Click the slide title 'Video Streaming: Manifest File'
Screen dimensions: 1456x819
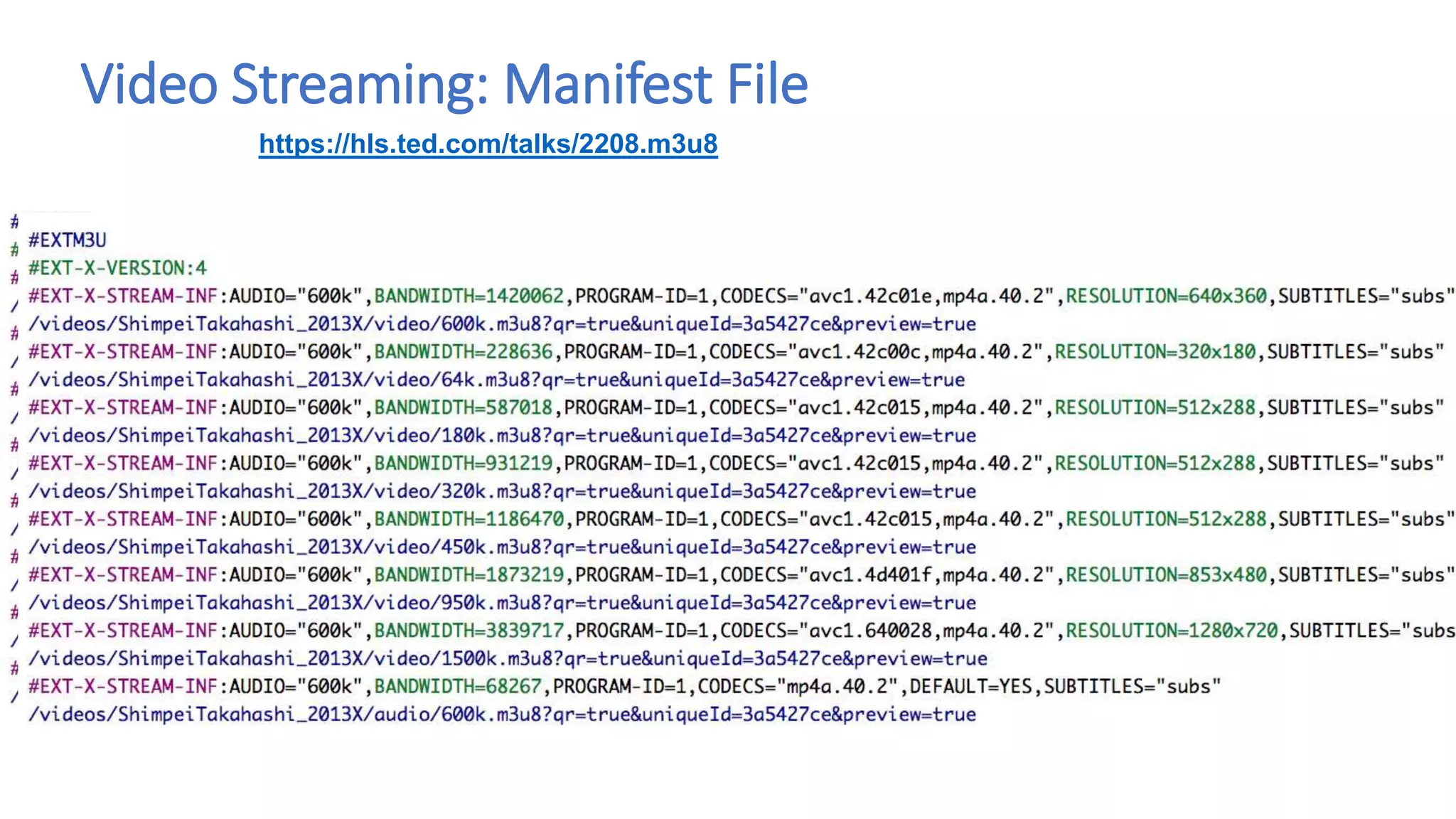click(x=445, y=84)
